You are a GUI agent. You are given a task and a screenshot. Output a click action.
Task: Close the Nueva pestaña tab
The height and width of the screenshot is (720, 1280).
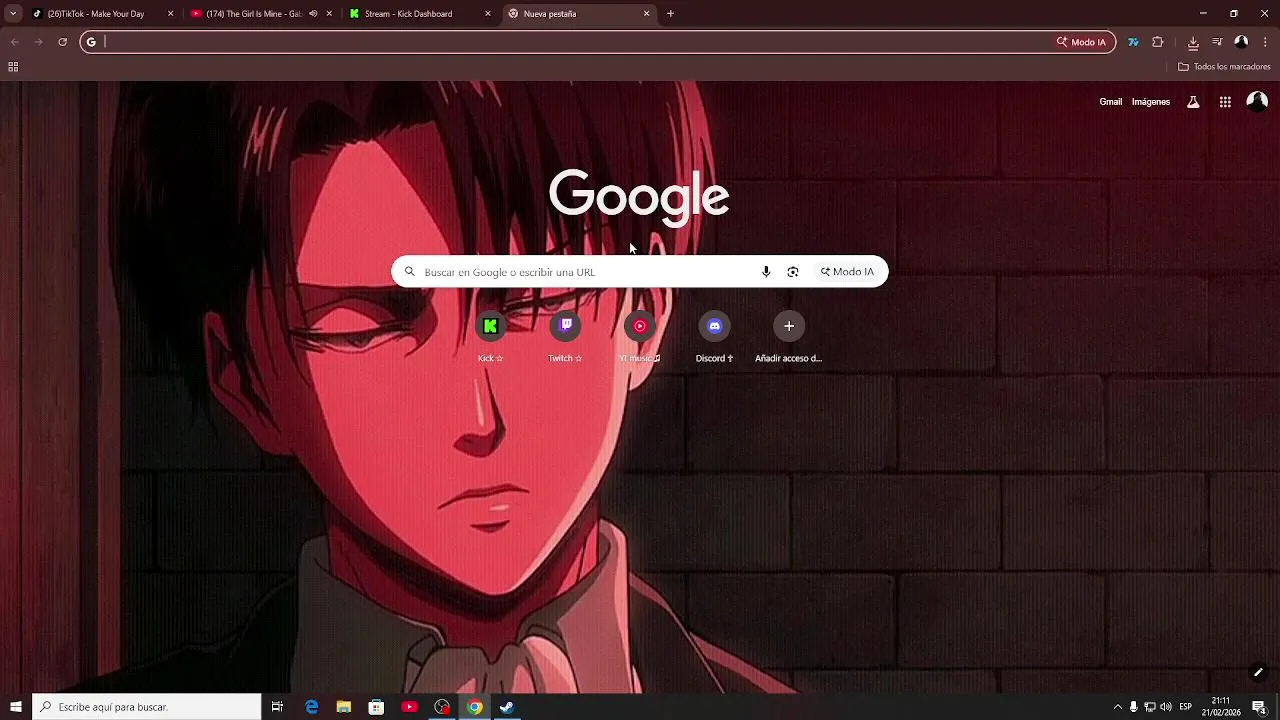click(646, 14)
